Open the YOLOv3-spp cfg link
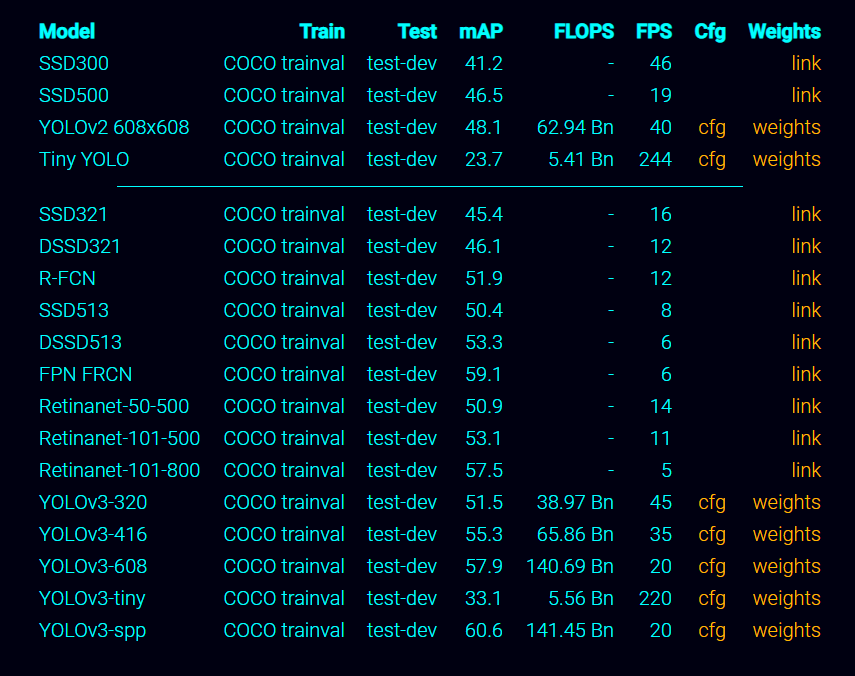Screen dimensions: 855x676 point(712,632)
